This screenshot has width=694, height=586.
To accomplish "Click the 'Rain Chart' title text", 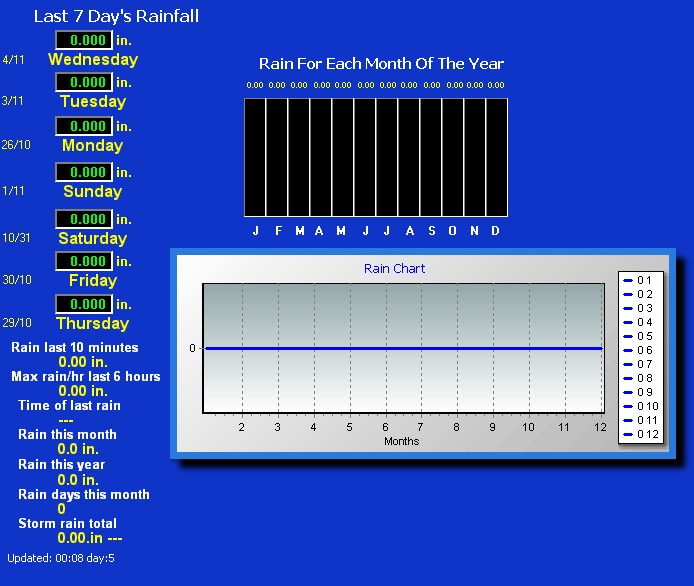I will tap(394, 268).
